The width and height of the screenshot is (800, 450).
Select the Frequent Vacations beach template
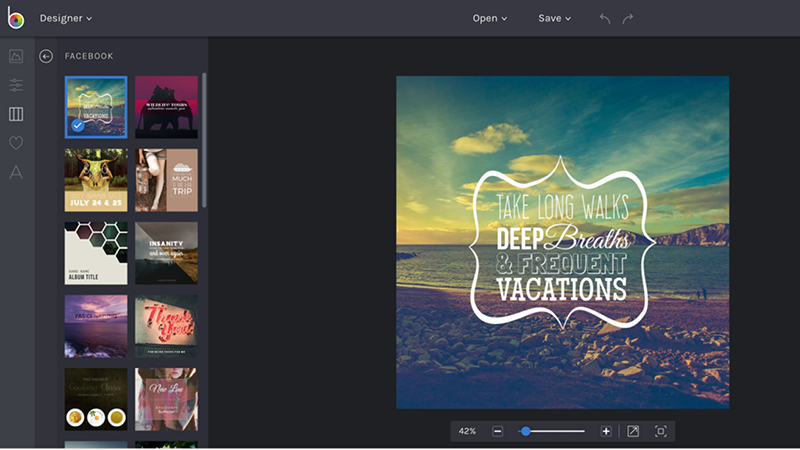(x=96, y=107)
